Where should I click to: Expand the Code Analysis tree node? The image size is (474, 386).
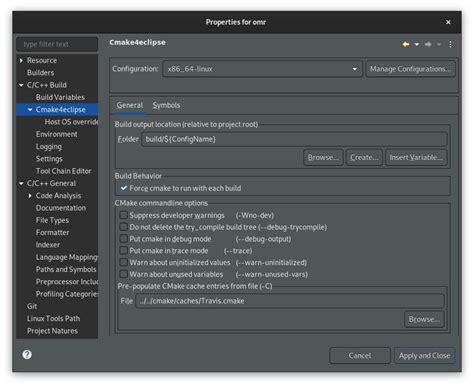point(30,196)
